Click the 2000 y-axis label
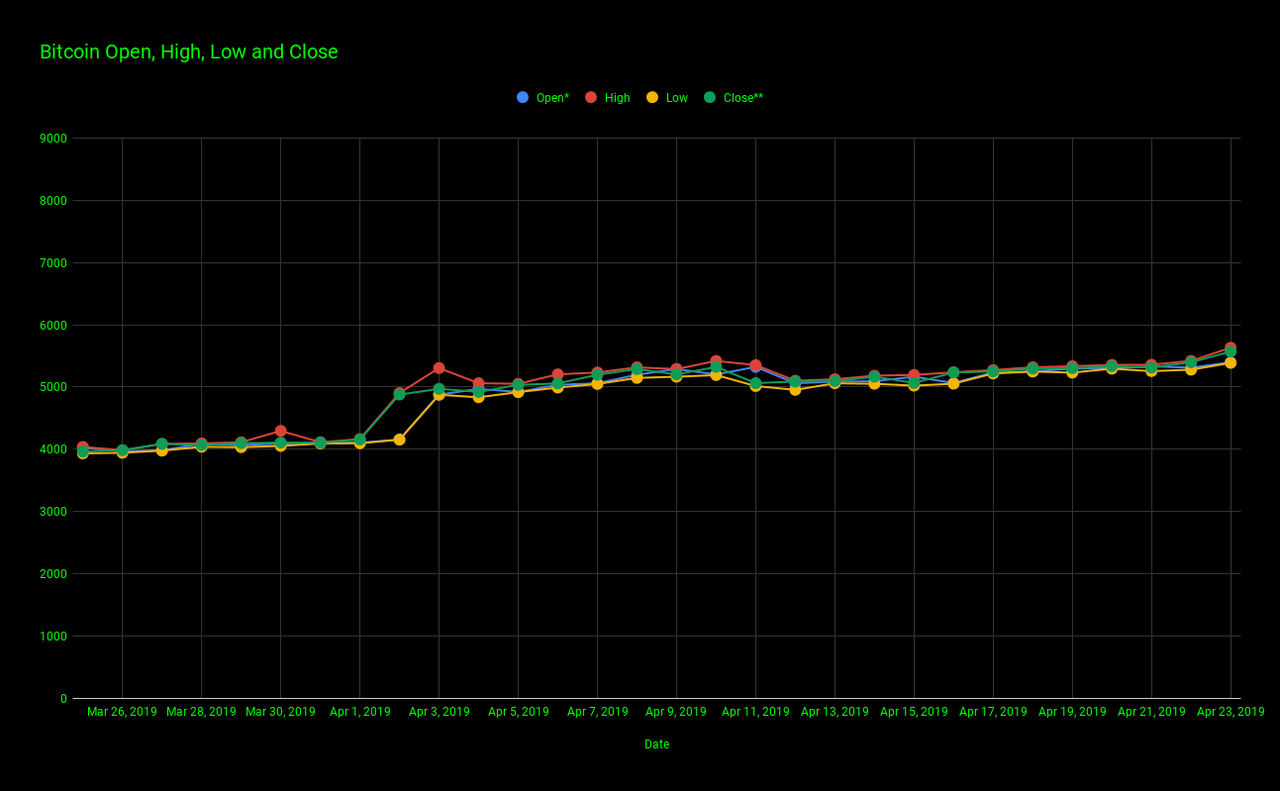 pyautogui.click(x=54, y=574)
